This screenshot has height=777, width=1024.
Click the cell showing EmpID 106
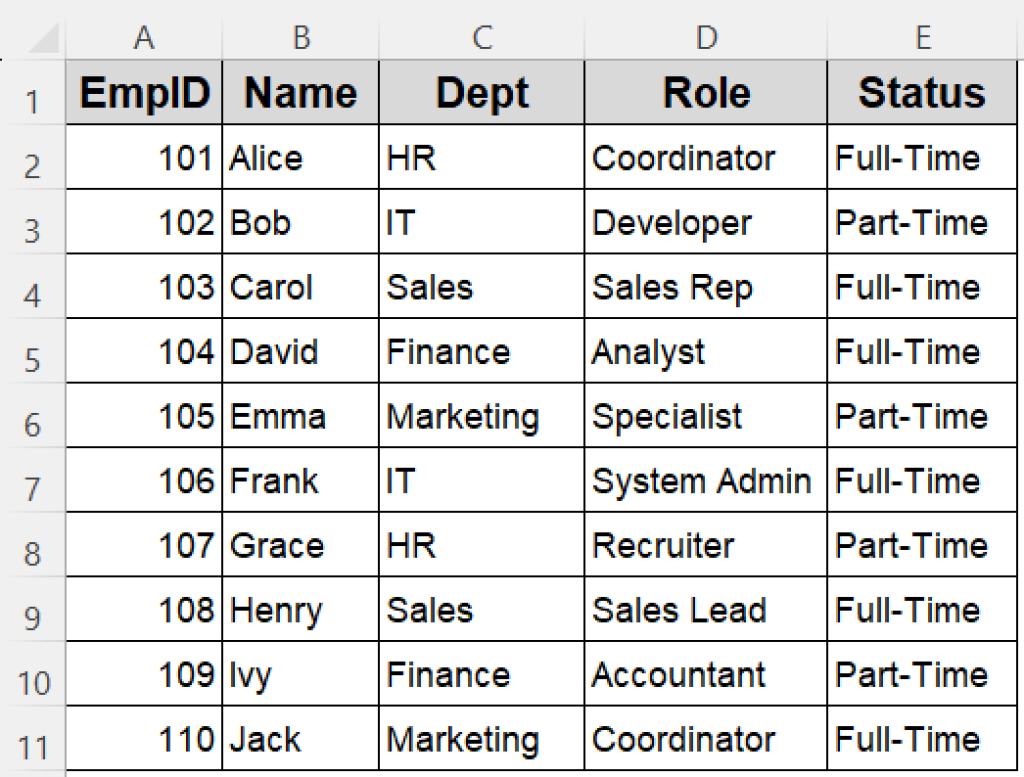[143, 480]
